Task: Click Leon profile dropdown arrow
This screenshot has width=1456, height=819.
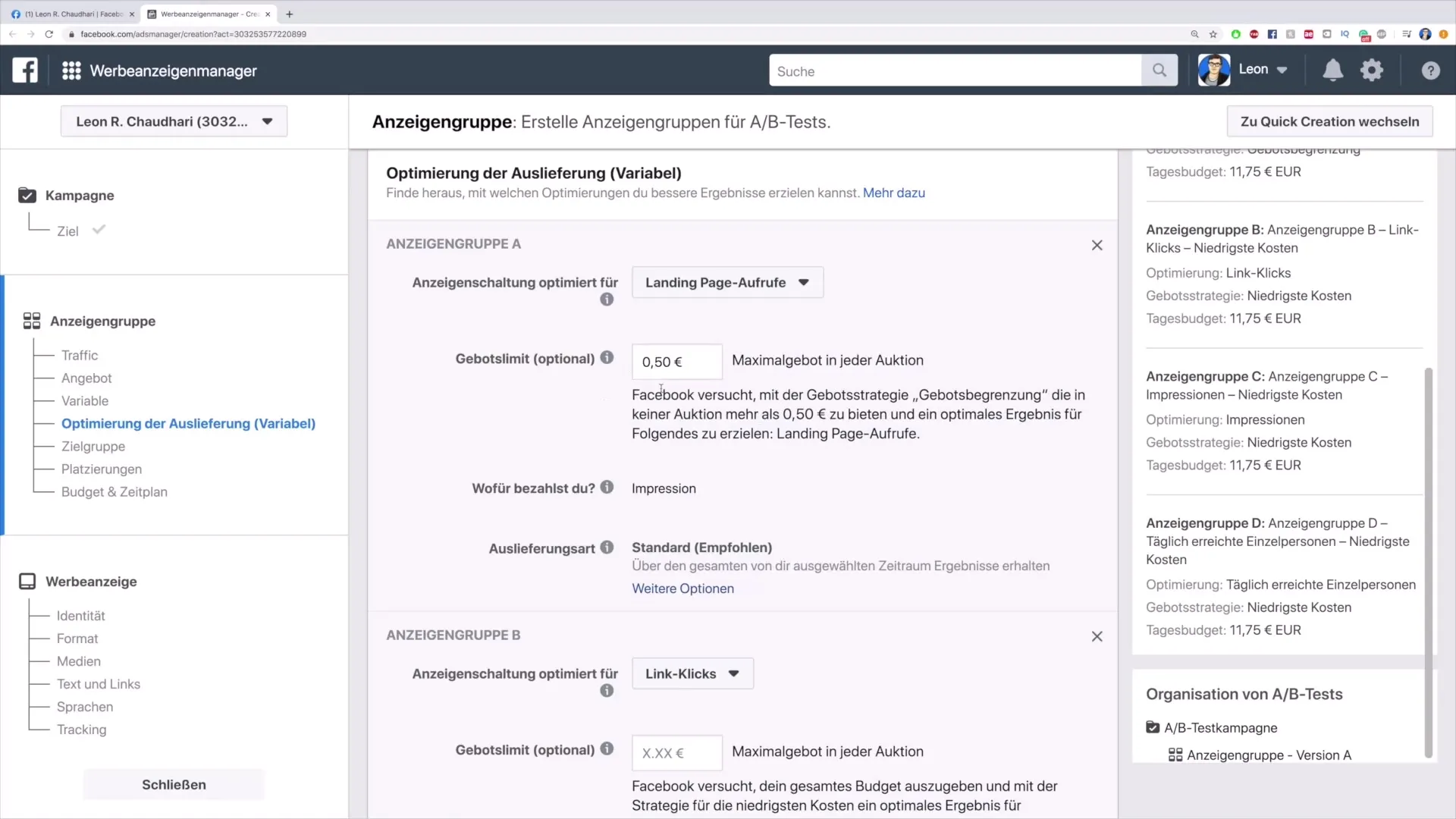Action: 1283,70
